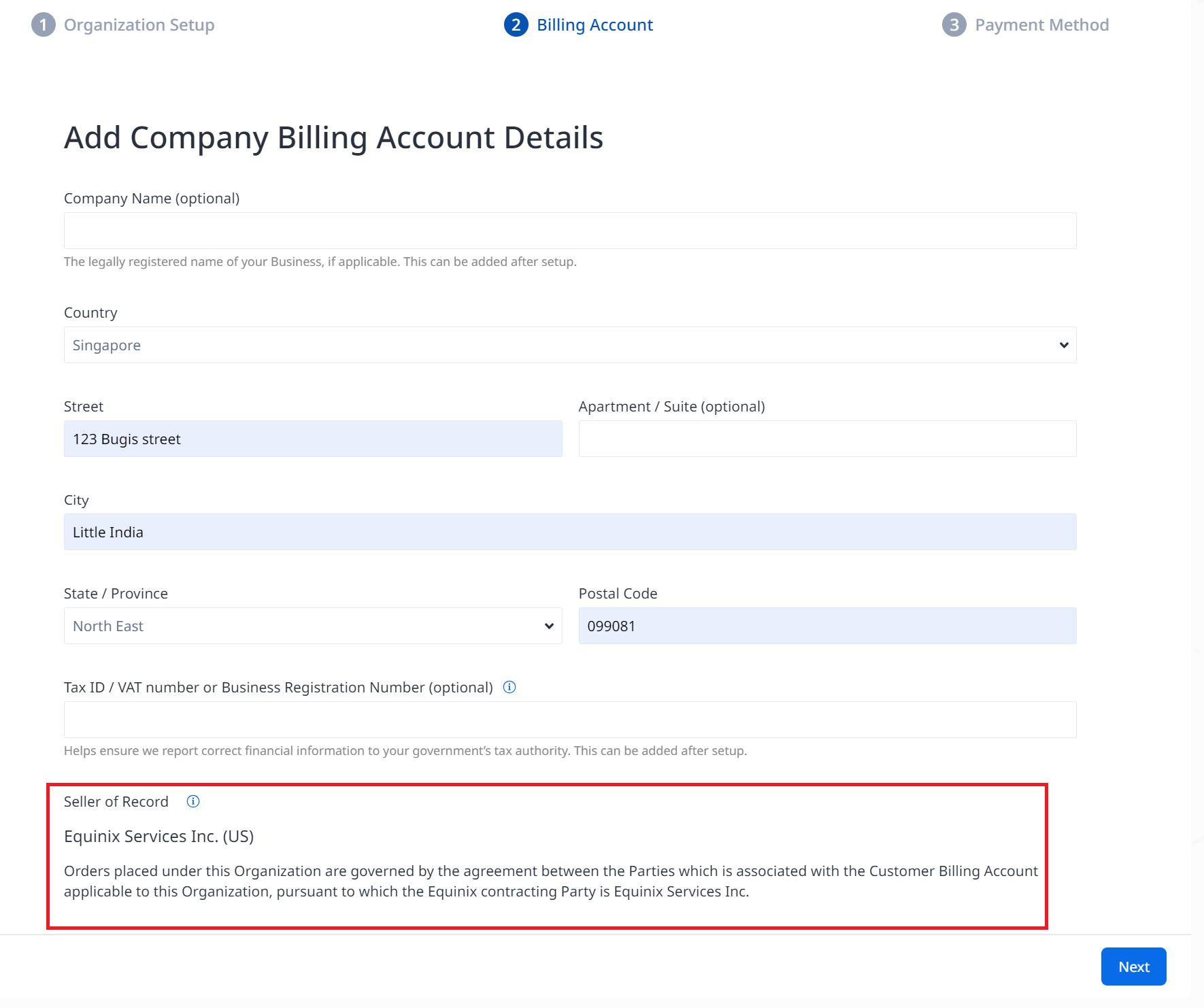Open the Seller of Record info icon
The width and height of the screenshot is (1204, 1008).
point(193,801)
